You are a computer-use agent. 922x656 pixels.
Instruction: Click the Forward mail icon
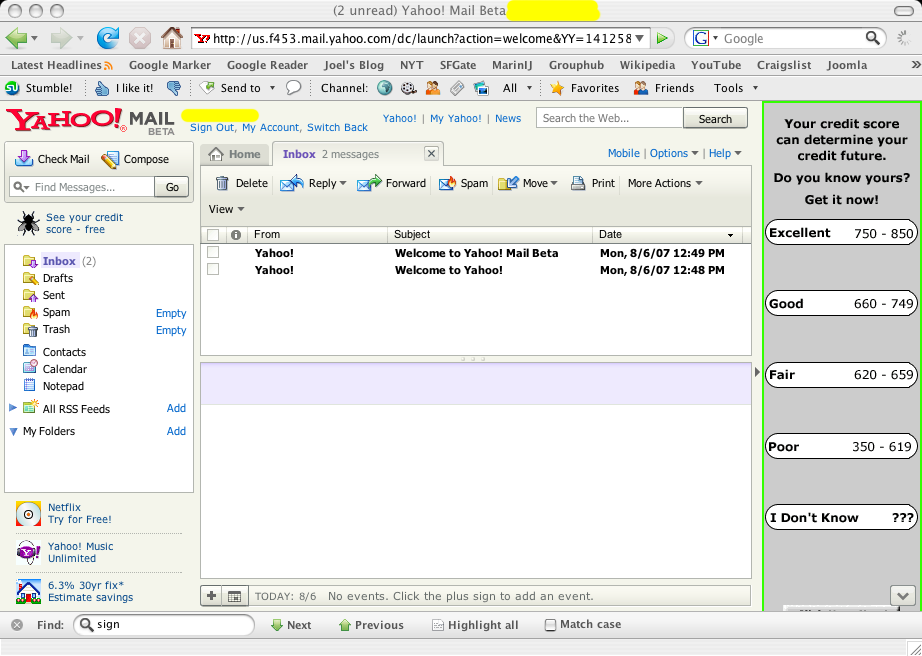click(369, 183)
